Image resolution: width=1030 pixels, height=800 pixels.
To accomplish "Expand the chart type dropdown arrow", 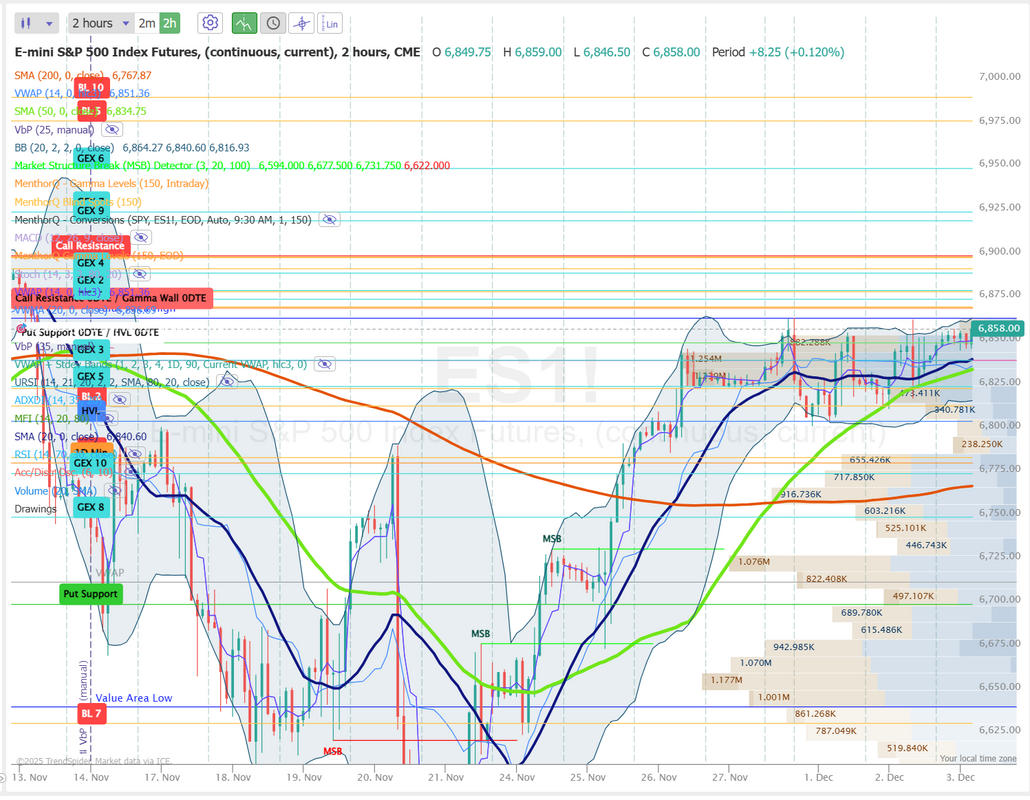I will point(49,23).
